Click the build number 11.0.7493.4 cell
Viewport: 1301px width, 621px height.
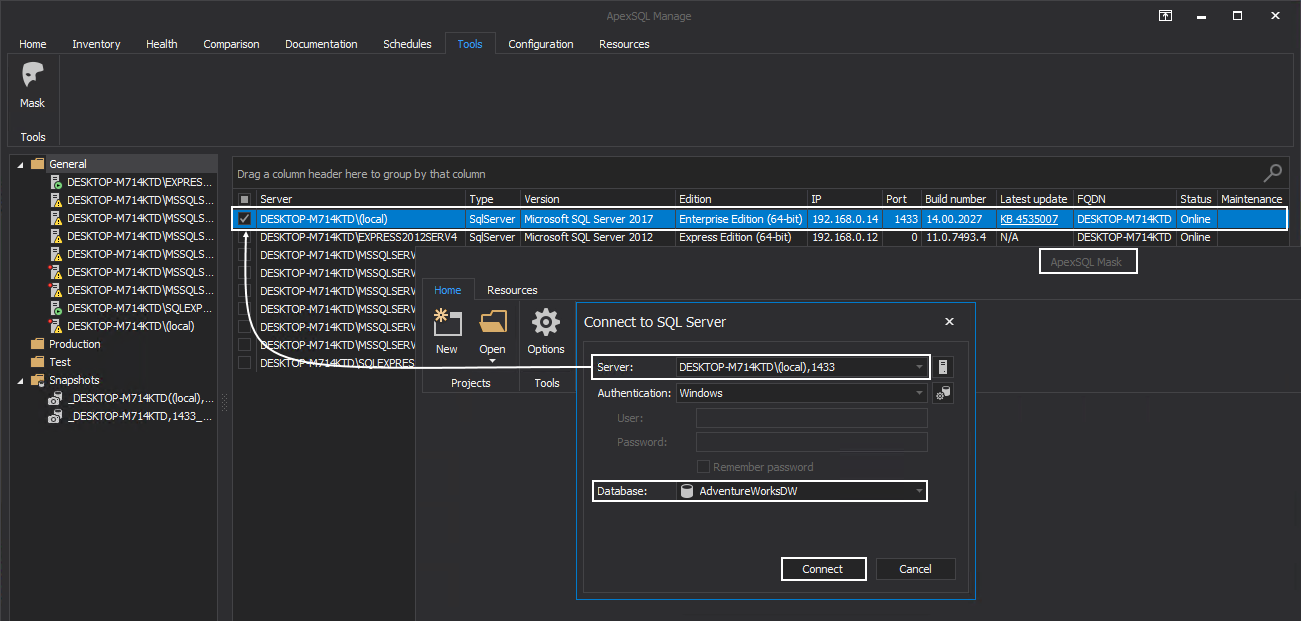[x=959, y=237]
